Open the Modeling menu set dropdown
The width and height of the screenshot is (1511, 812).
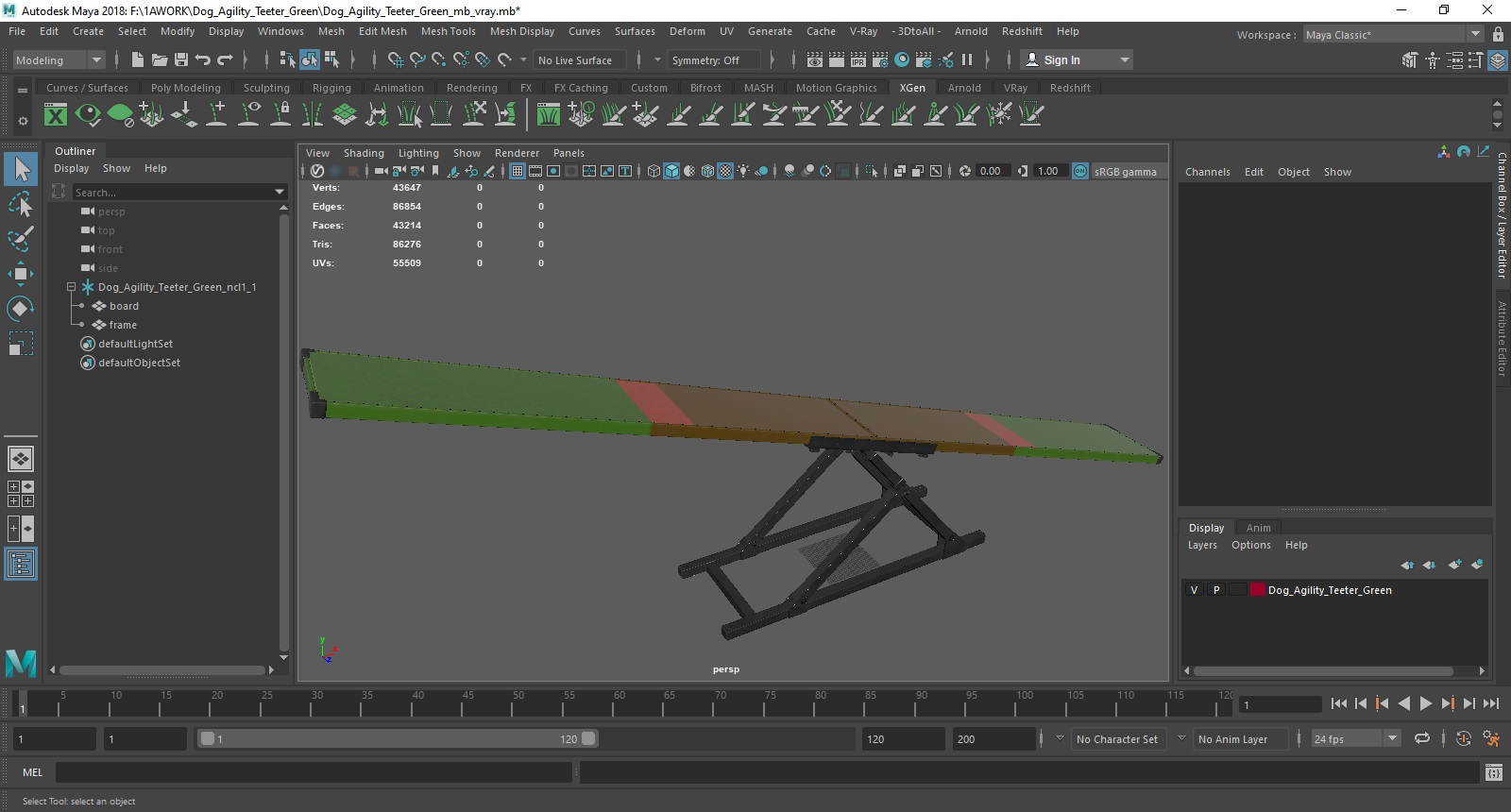(x=59, y=60)
